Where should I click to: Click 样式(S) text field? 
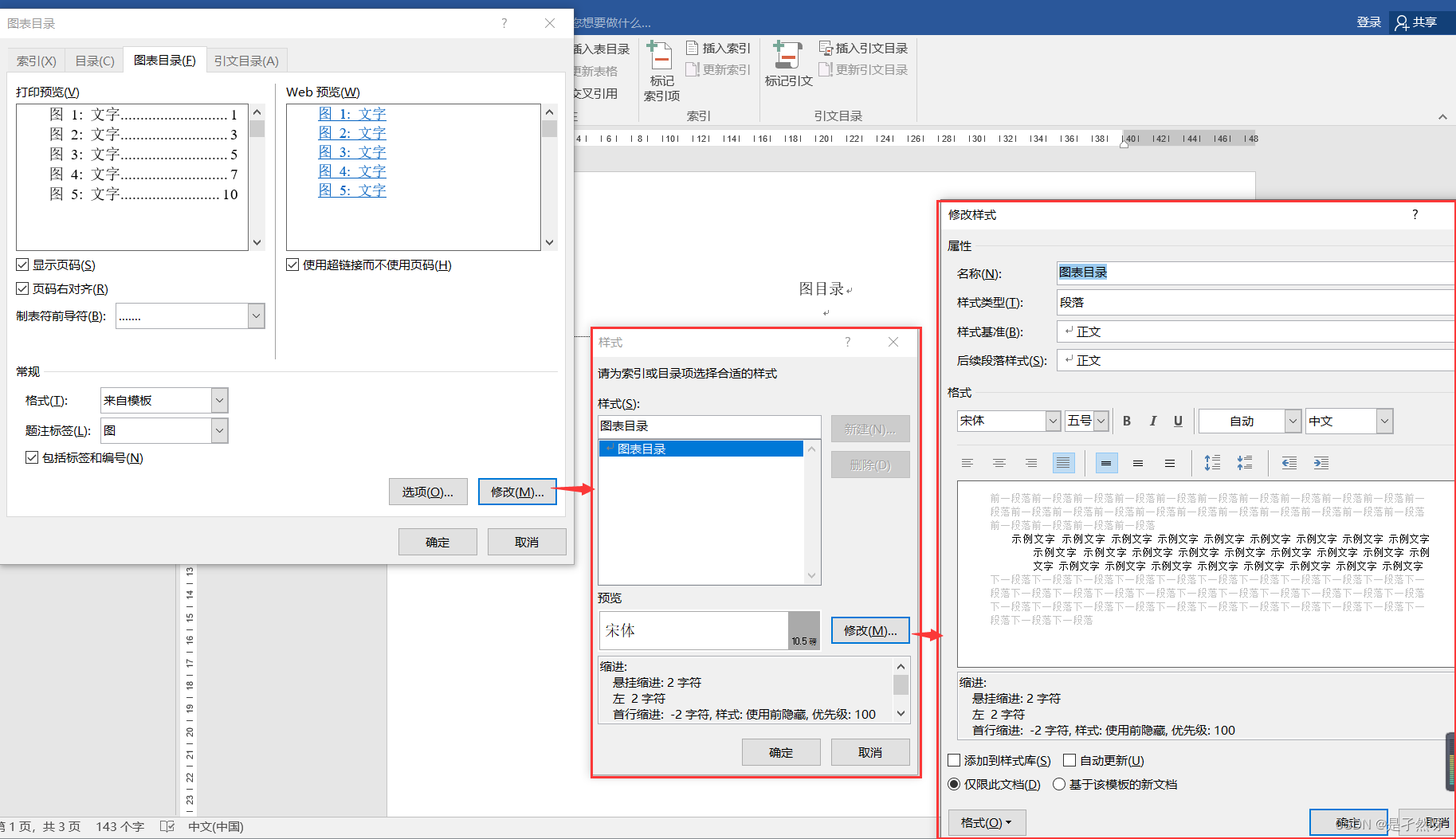coord(709,426)
